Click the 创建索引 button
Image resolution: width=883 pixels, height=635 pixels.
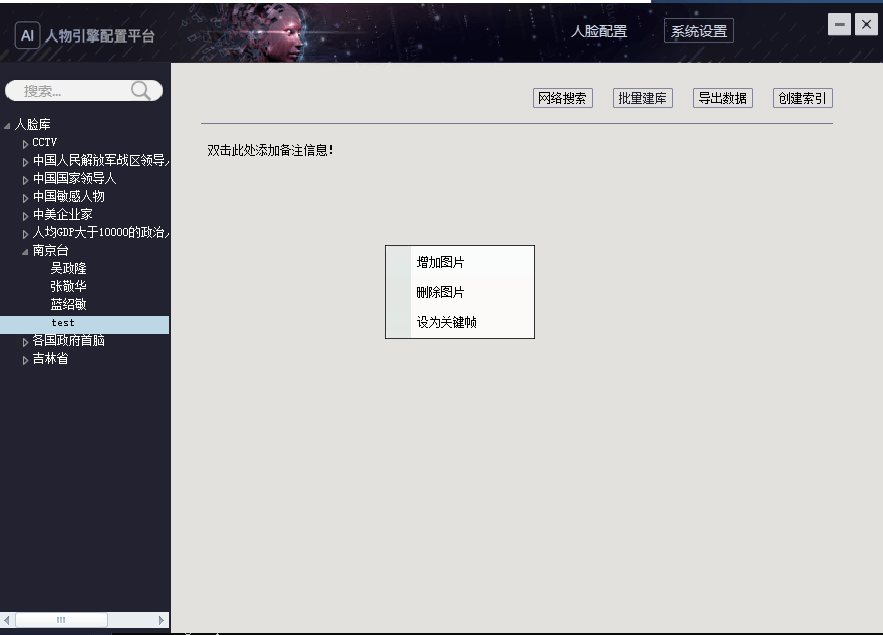tap(802, 98)
